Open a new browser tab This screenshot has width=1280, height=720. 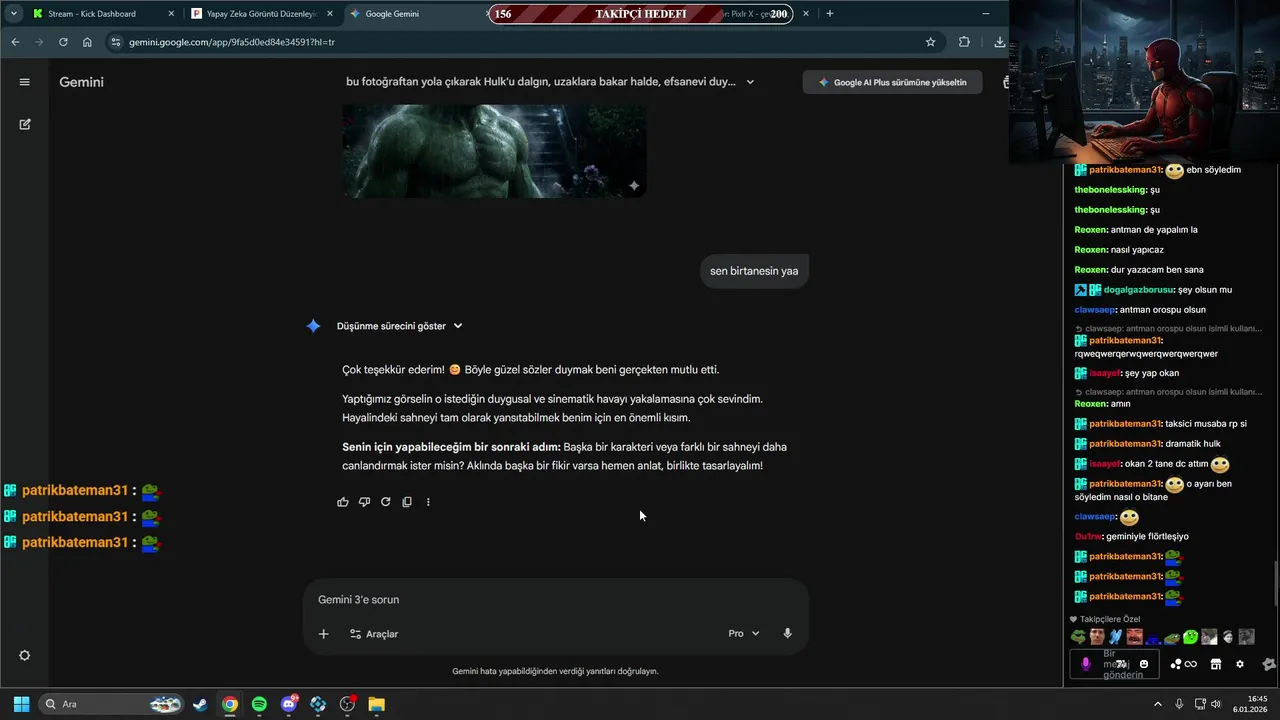(x=829, y=13)
